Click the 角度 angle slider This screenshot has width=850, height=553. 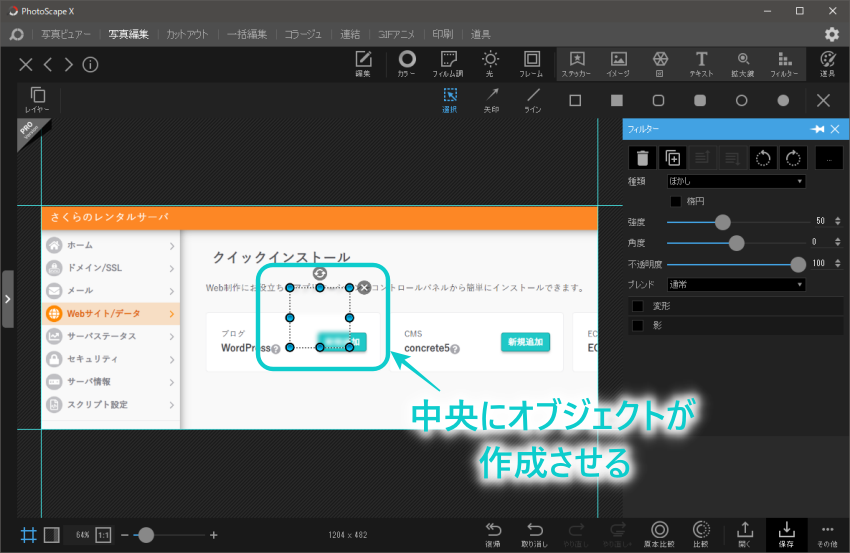click(x=736, y=243)
